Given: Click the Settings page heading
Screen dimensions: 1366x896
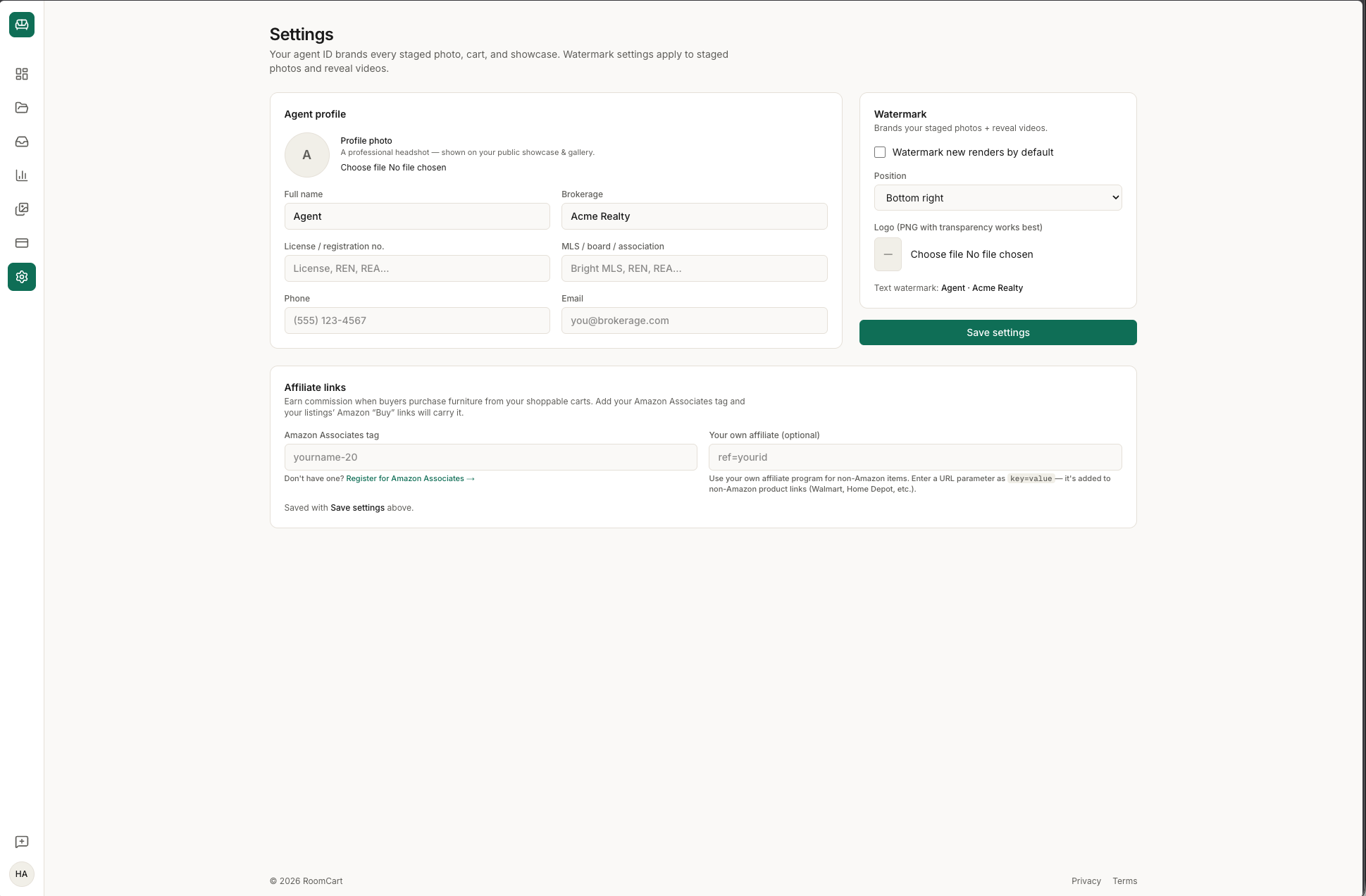Looking at the screenshot, I should click(x=302, y=35).
